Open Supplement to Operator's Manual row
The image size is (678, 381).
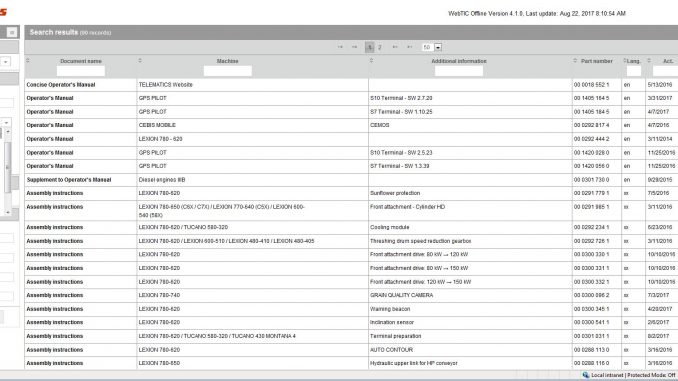[69, 179]
